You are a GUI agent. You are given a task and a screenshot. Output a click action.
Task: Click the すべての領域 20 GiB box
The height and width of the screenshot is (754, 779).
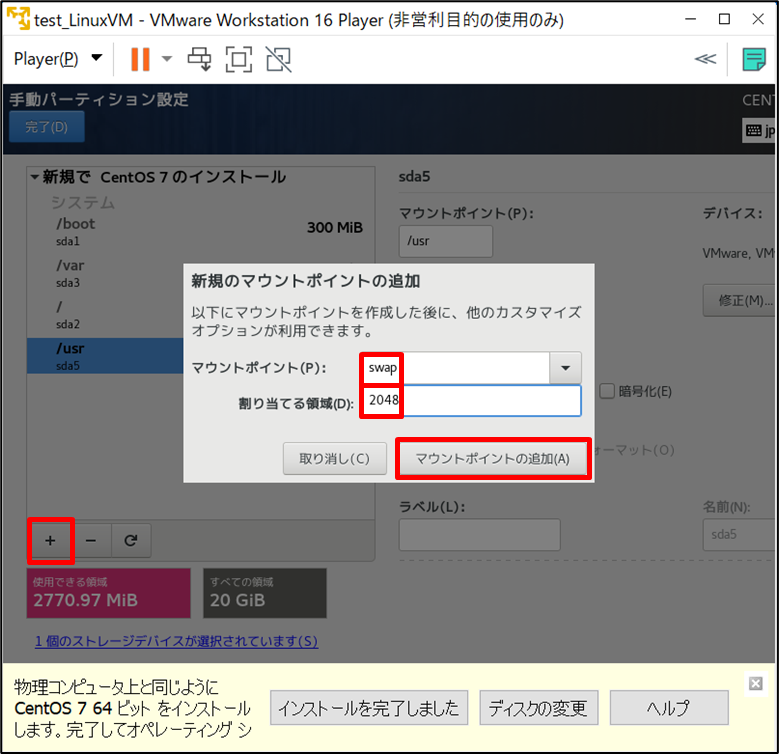265,593
